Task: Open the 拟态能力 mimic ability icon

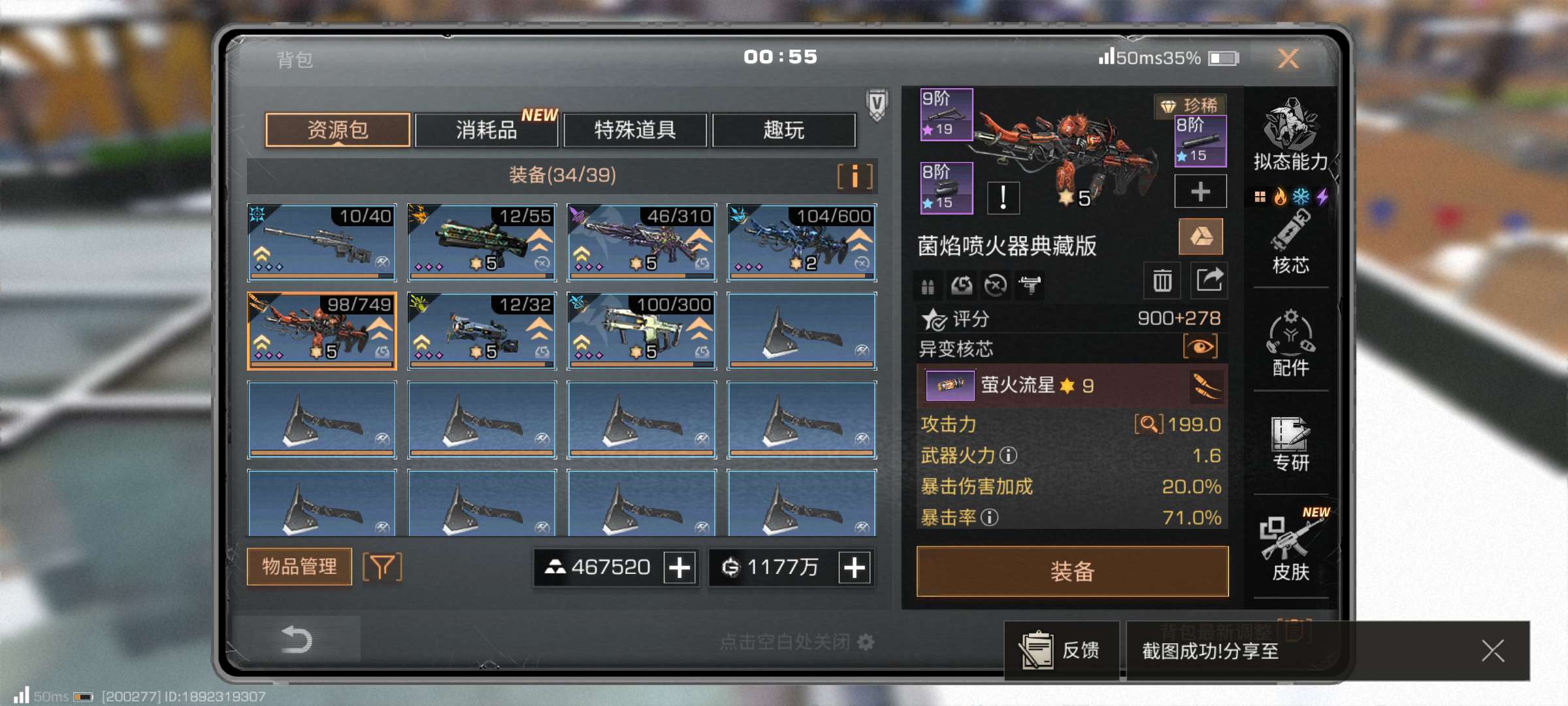Action: click(1290, 134)
